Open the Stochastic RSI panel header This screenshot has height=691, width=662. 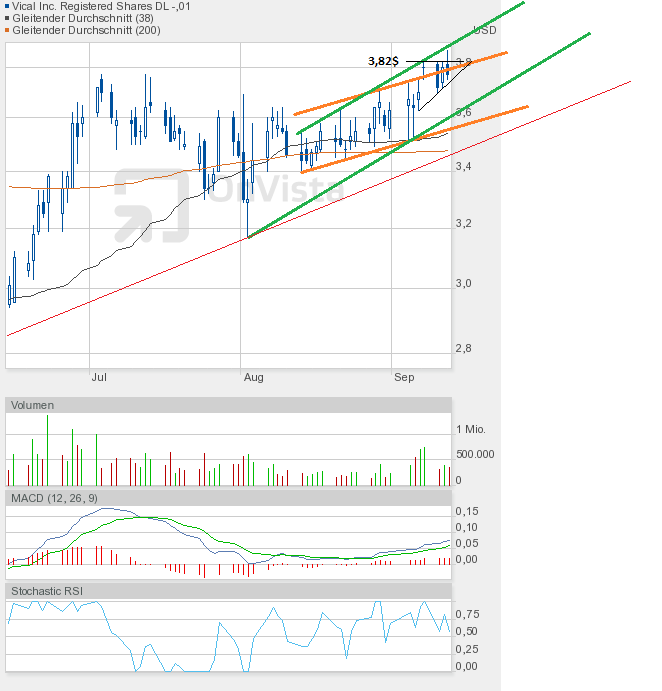point(49,591)
